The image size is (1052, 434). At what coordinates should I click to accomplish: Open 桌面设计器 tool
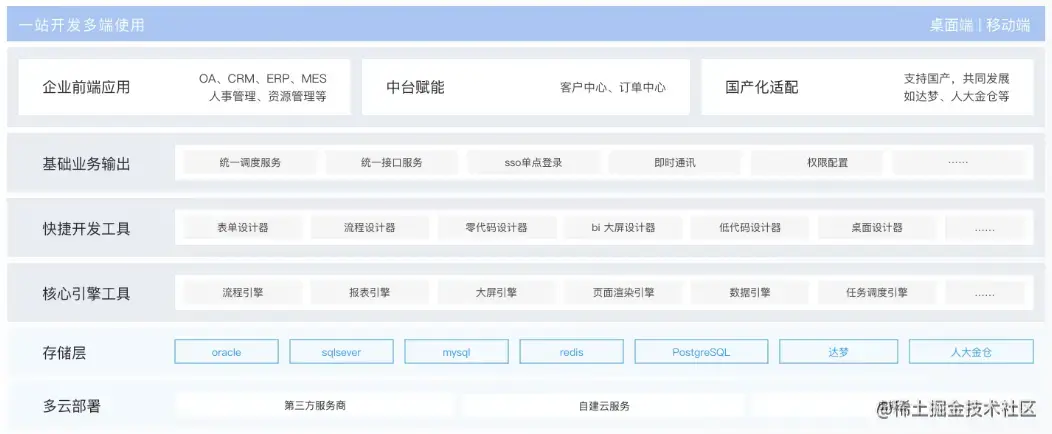tap(877, 228)
